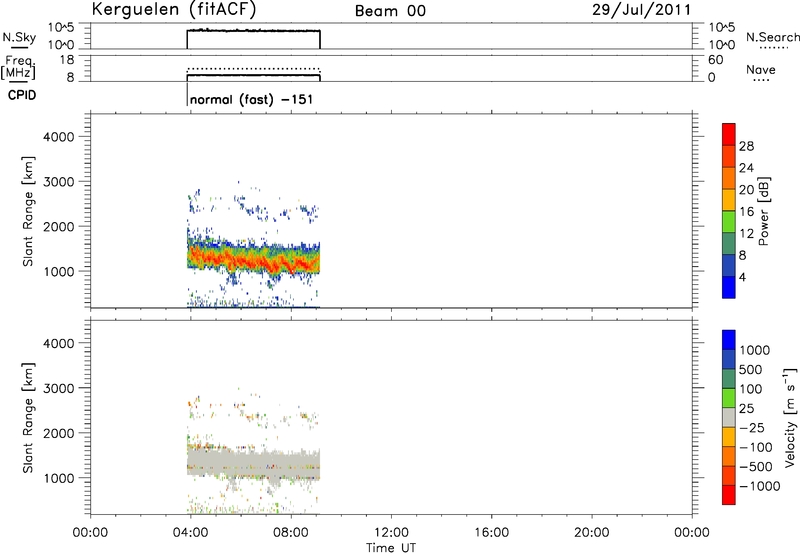Click the dark blue bottom segment of the Power colorbar
The image size is (800, 554).
729,287
